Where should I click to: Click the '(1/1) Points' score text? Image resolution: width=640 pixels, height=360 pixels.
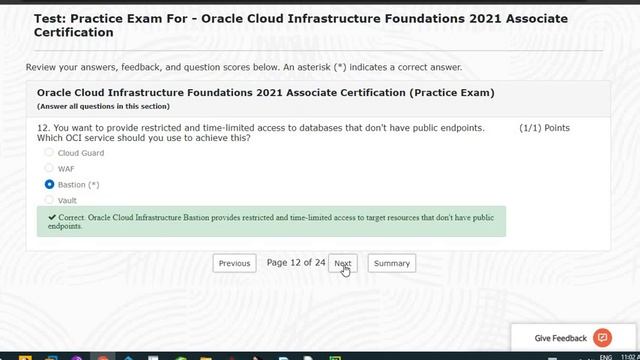[544, 128]
